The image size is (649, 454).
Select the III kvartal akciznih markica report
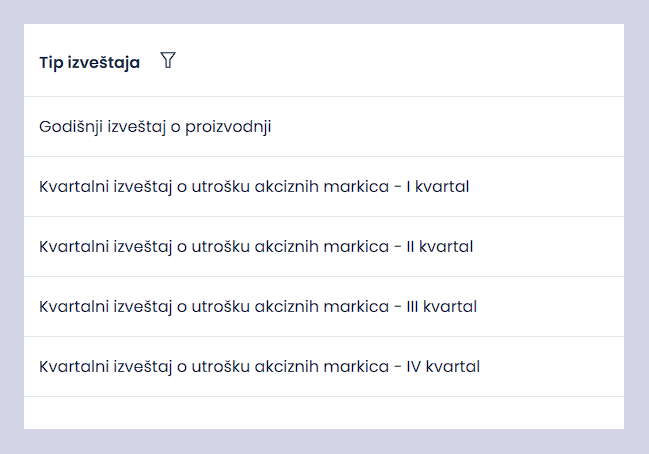(x=324, y=307)
